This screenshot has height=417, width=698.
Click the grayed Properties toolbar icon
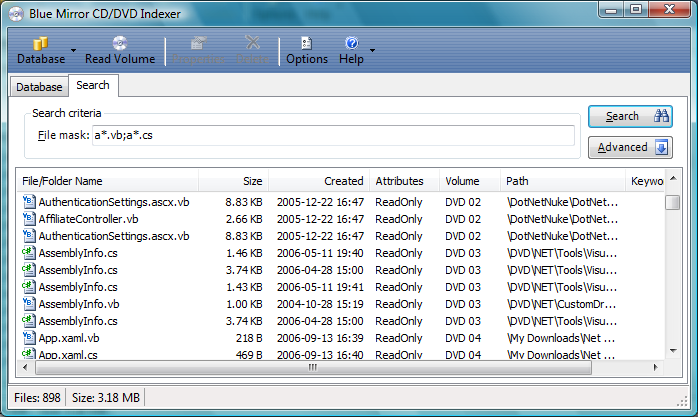(x=199, y=43)
